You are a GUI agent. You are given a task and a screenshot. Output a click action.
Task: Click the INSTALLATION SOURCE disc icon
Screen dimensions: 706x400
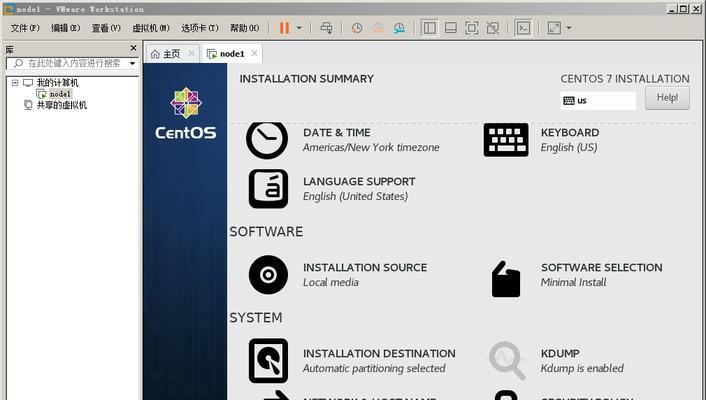point(268,275)
